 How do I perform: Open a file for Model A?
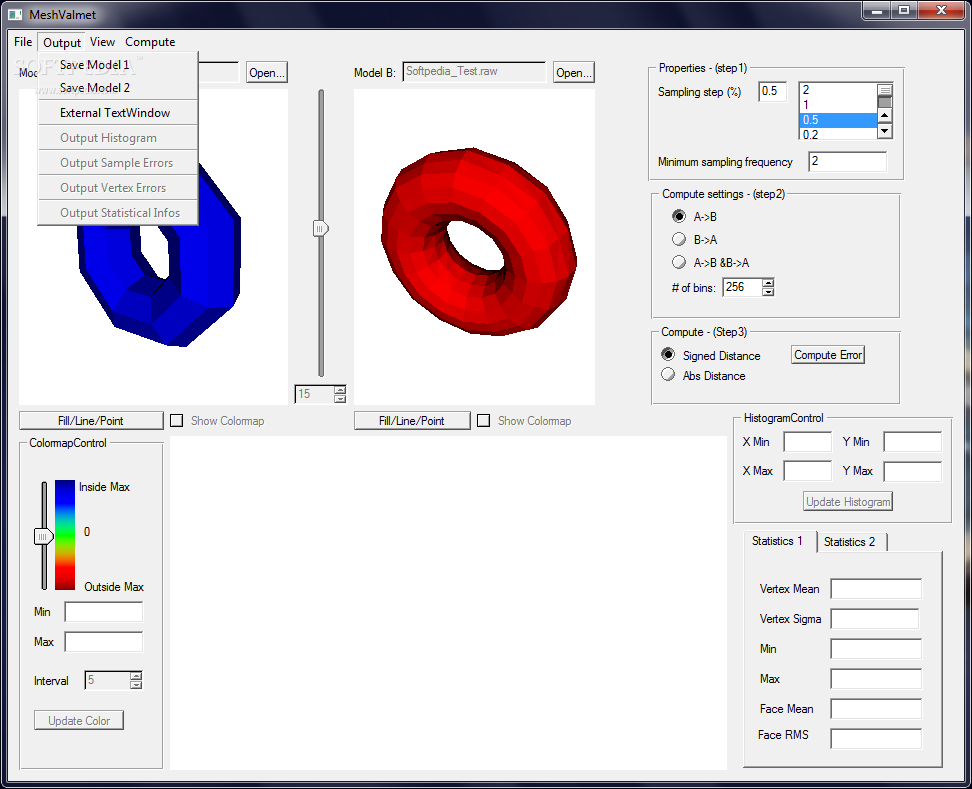coord(267,73)
